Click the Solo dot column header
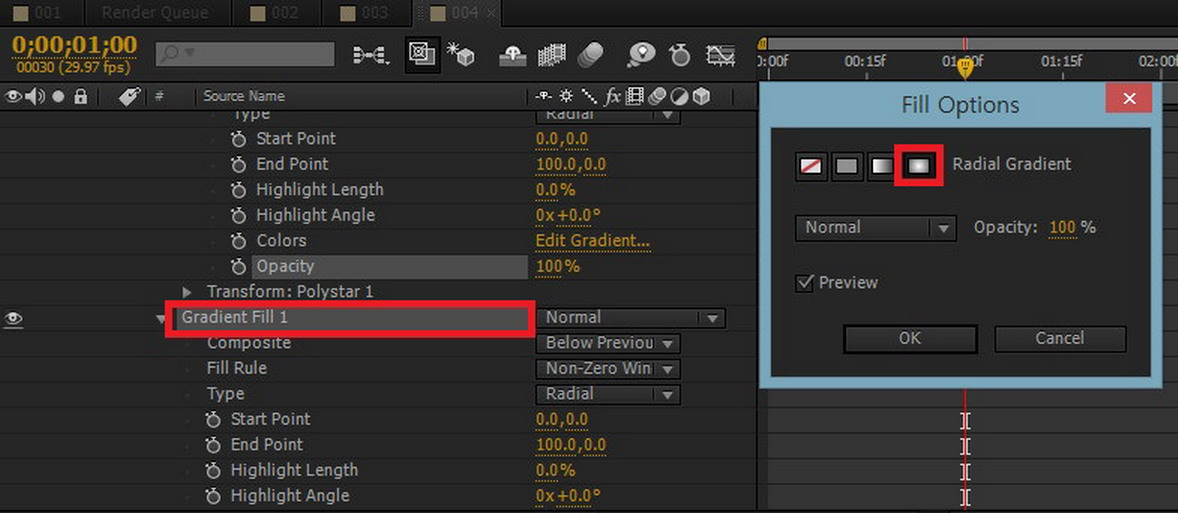This screenshot has height=513, width=1178. [58, 97]
